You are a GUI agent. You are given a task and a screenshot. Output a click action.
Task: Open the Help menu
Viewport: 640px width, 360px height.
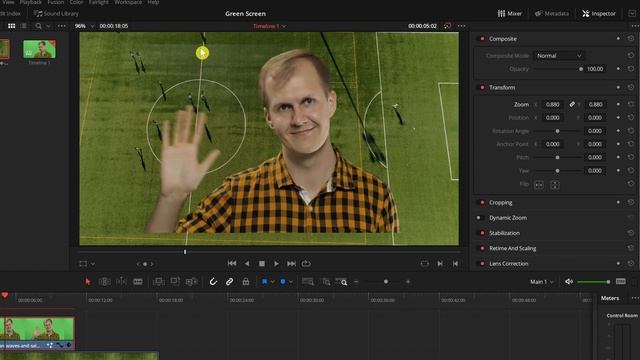click(x=153, y=2)
